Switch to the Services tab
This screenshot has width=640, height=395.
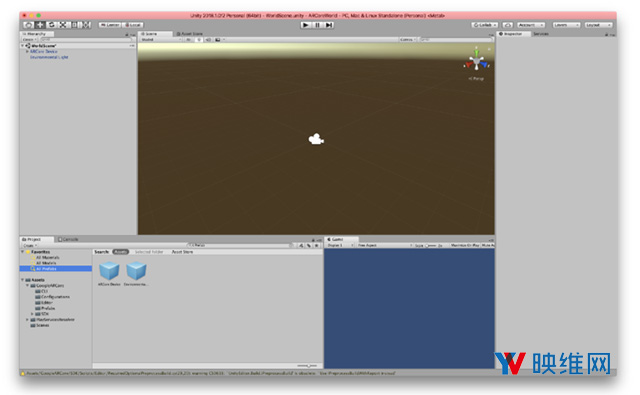[541, 34]
